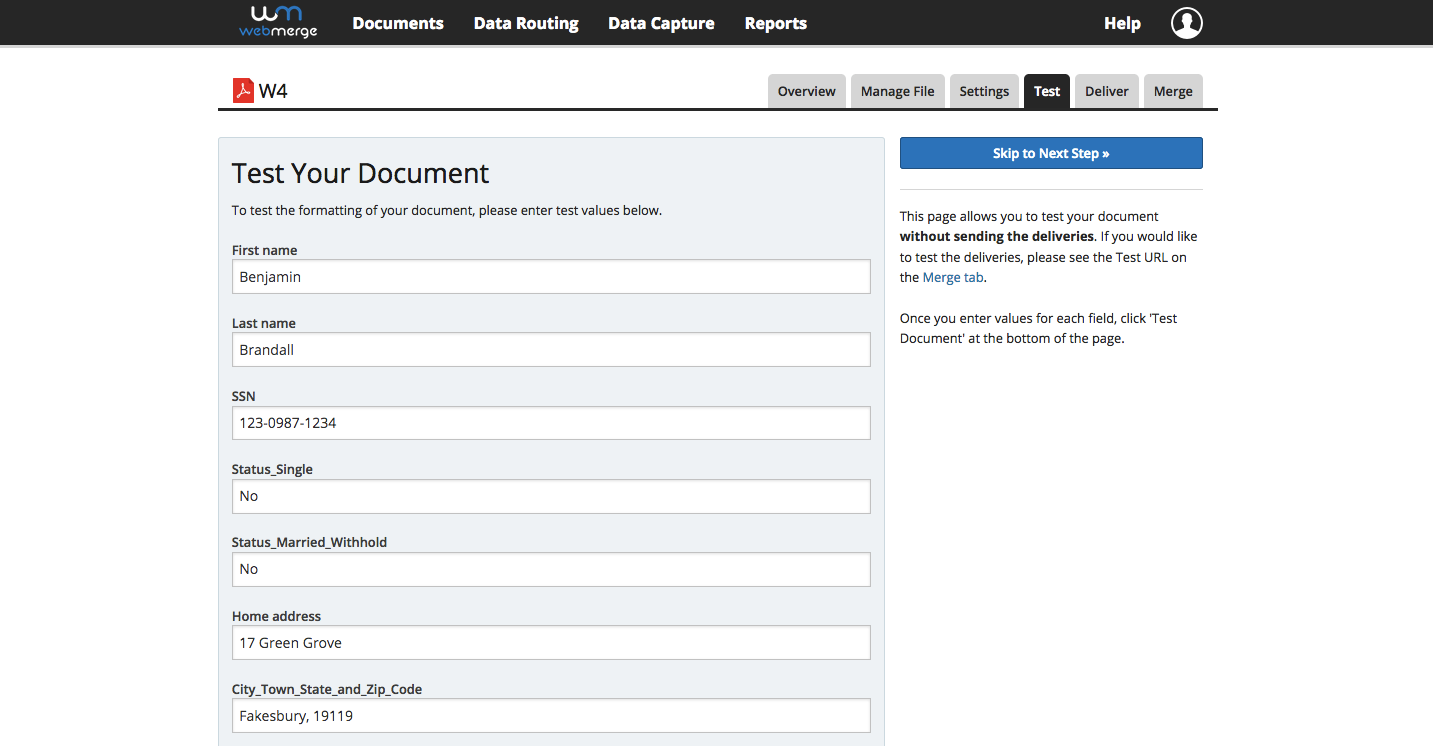The width and height of the screenshot is (1433, 746).
Task: Open the Reports menu
Action: (x=776, y=23)
